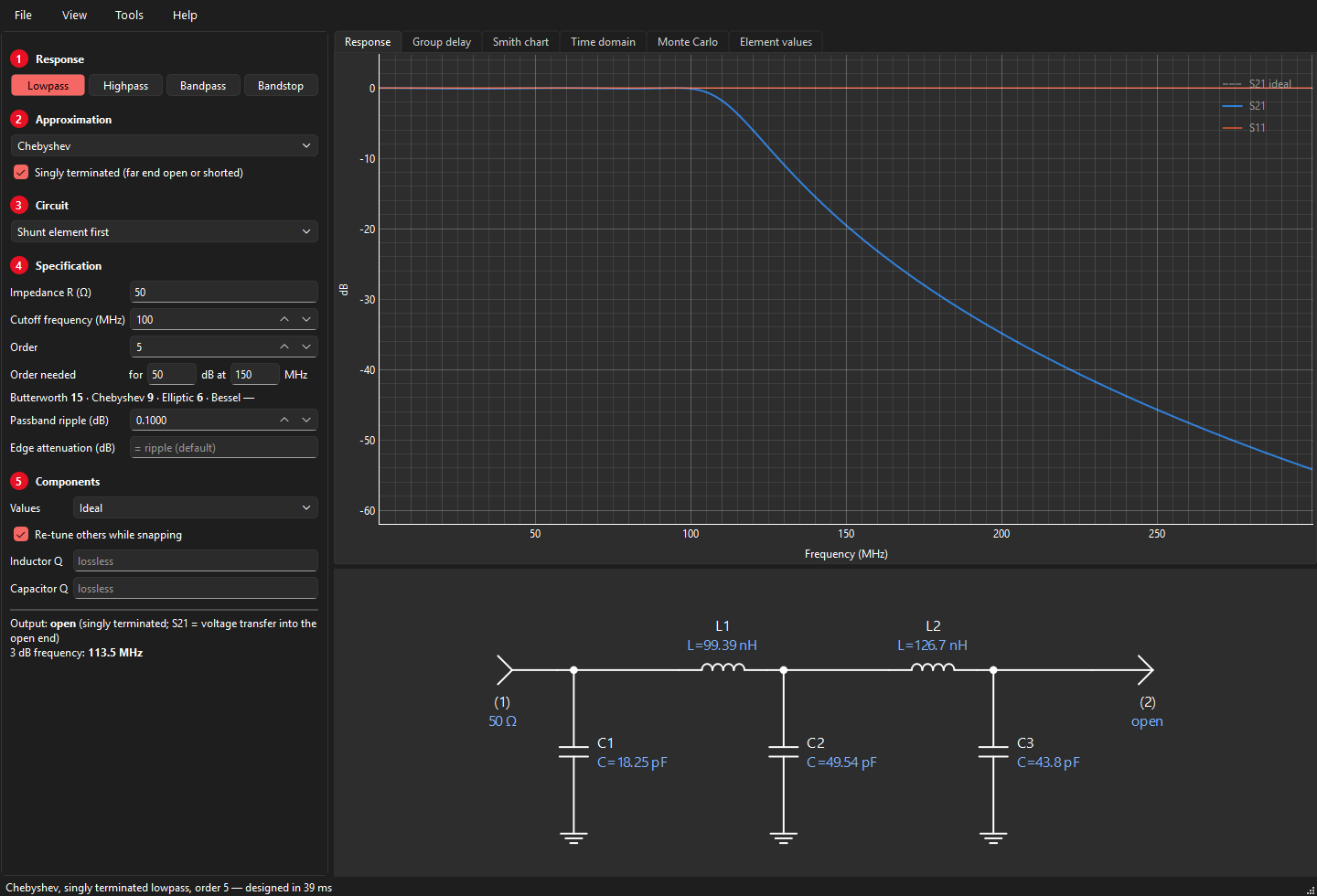Open the Element values tab
This screenshot has width=1317, height=896.
click(x=776, y=42)
